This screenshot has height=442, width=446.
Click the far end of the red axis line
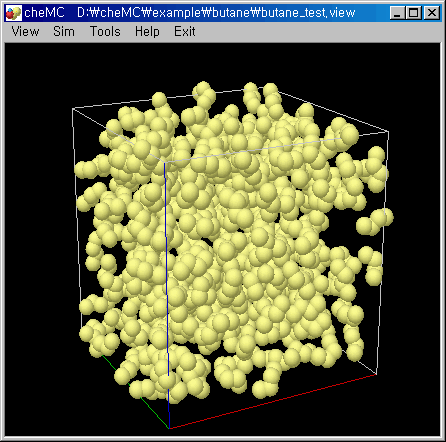pos(376,374)
